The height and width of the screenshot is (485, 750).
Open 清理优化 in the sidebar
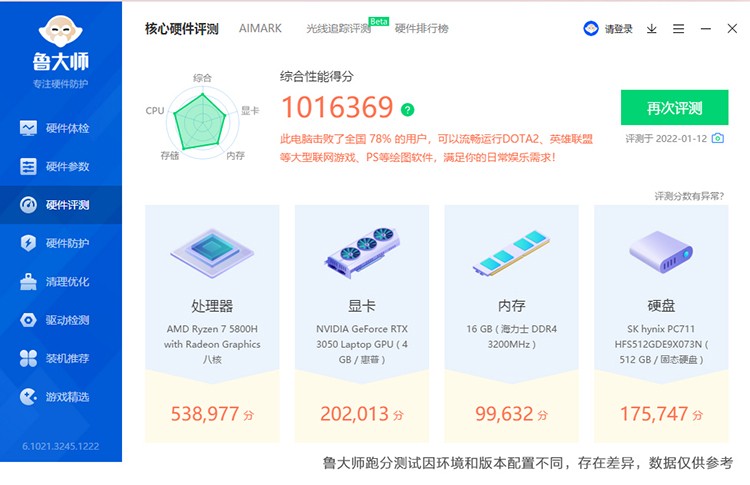[x=61, y=282]
